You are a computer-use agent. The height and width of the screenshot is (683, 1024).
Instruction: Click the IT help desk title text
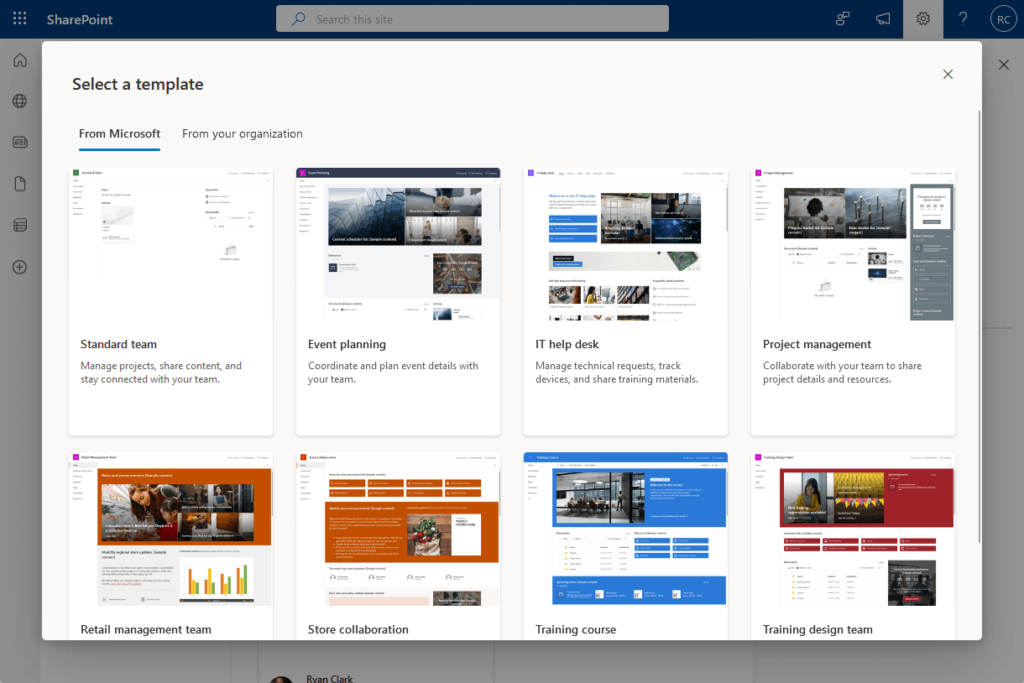[567, 344]
